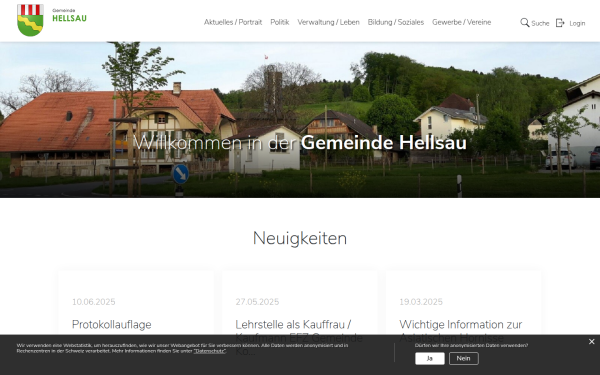Accept anonymized data with Ja button
The width and height of the screenshot is (600, 375).
coord(430,359)
